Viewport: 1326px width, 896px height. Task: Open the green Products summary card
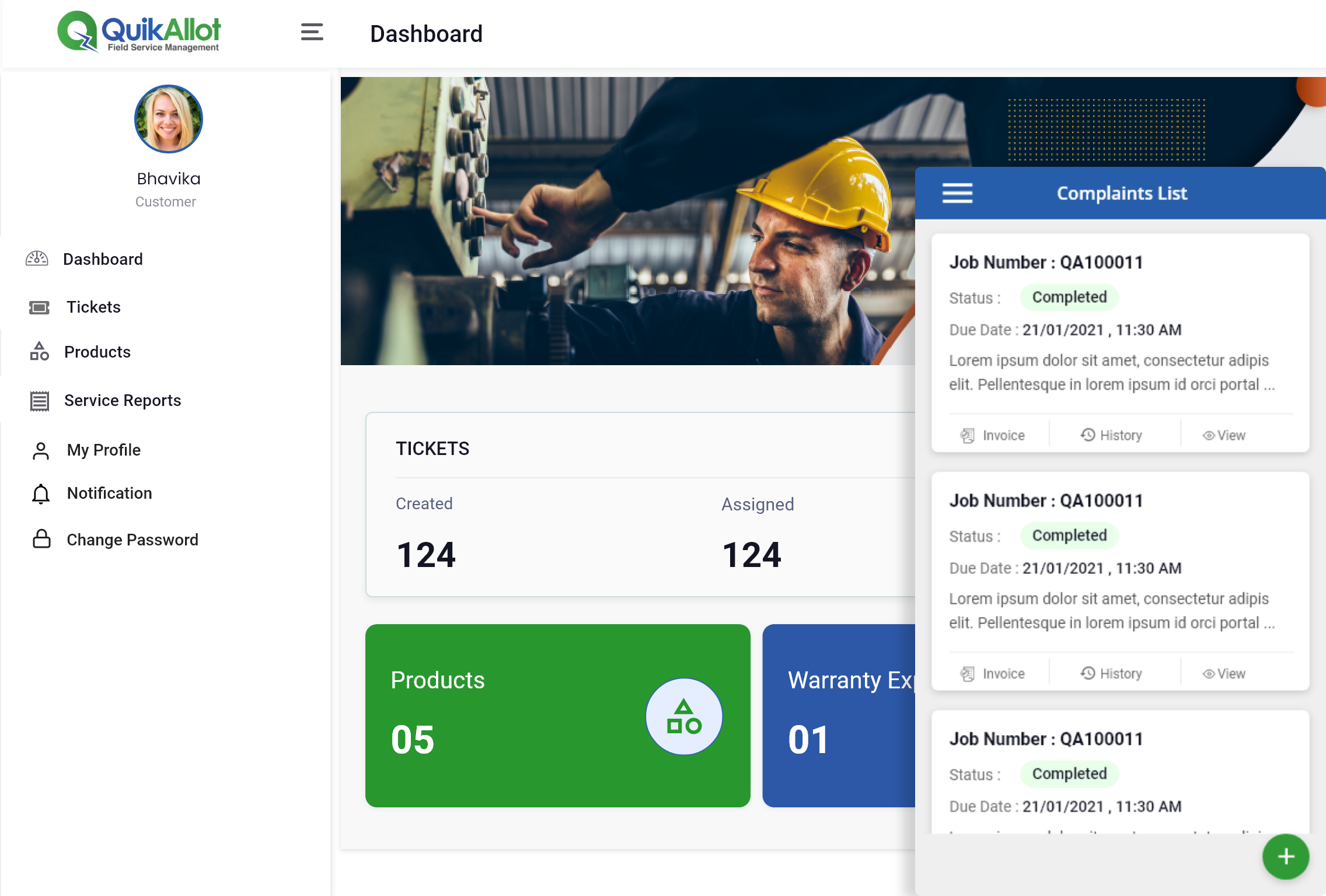557,716
